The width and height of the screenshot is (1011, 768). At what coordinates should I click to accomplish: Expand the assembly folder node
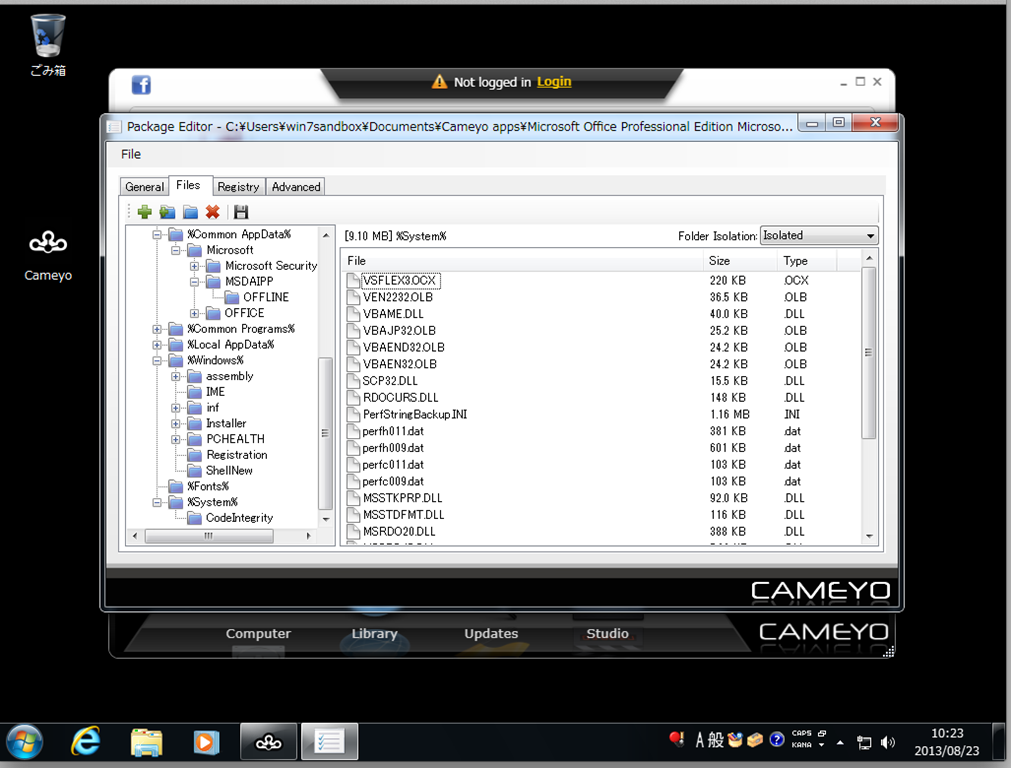coord(175,377)
